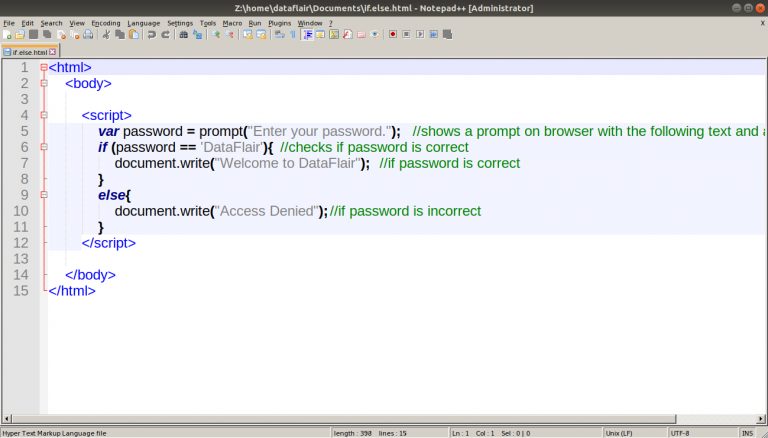768x438 pixels.
Task: Open the Encoding menu
Action: tap(106, 23)
